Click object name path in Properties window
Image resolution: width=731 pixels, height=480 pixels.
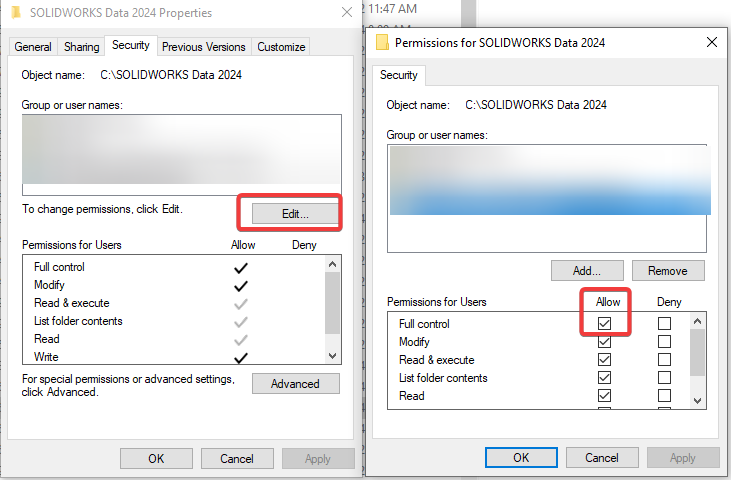[171, 75]
